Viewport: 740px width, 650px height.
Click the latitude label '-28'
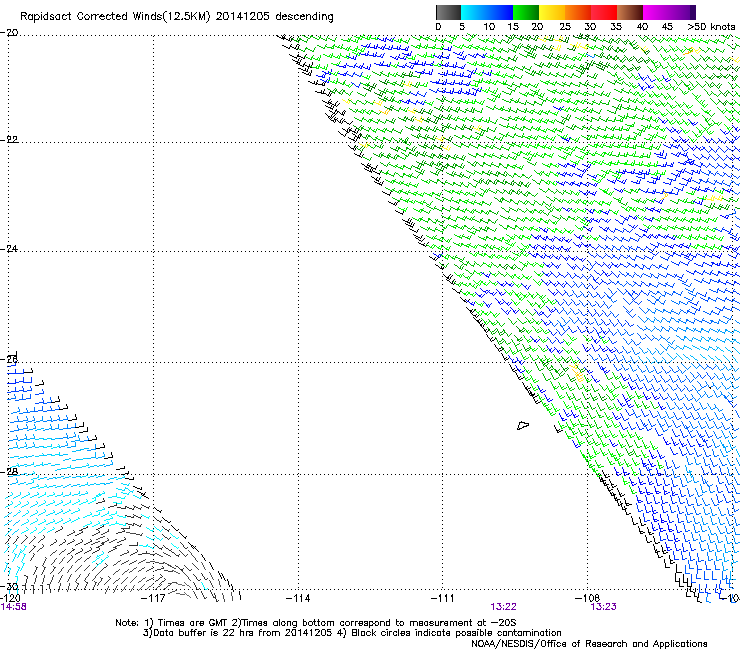click(9, 472)
